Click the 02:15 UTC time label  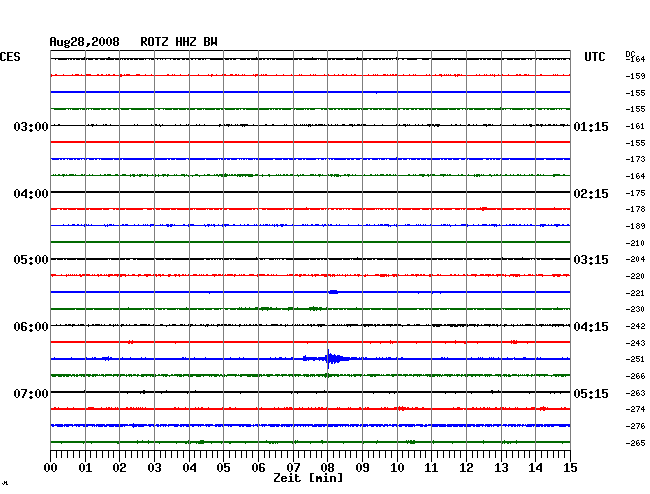point(591,194)
